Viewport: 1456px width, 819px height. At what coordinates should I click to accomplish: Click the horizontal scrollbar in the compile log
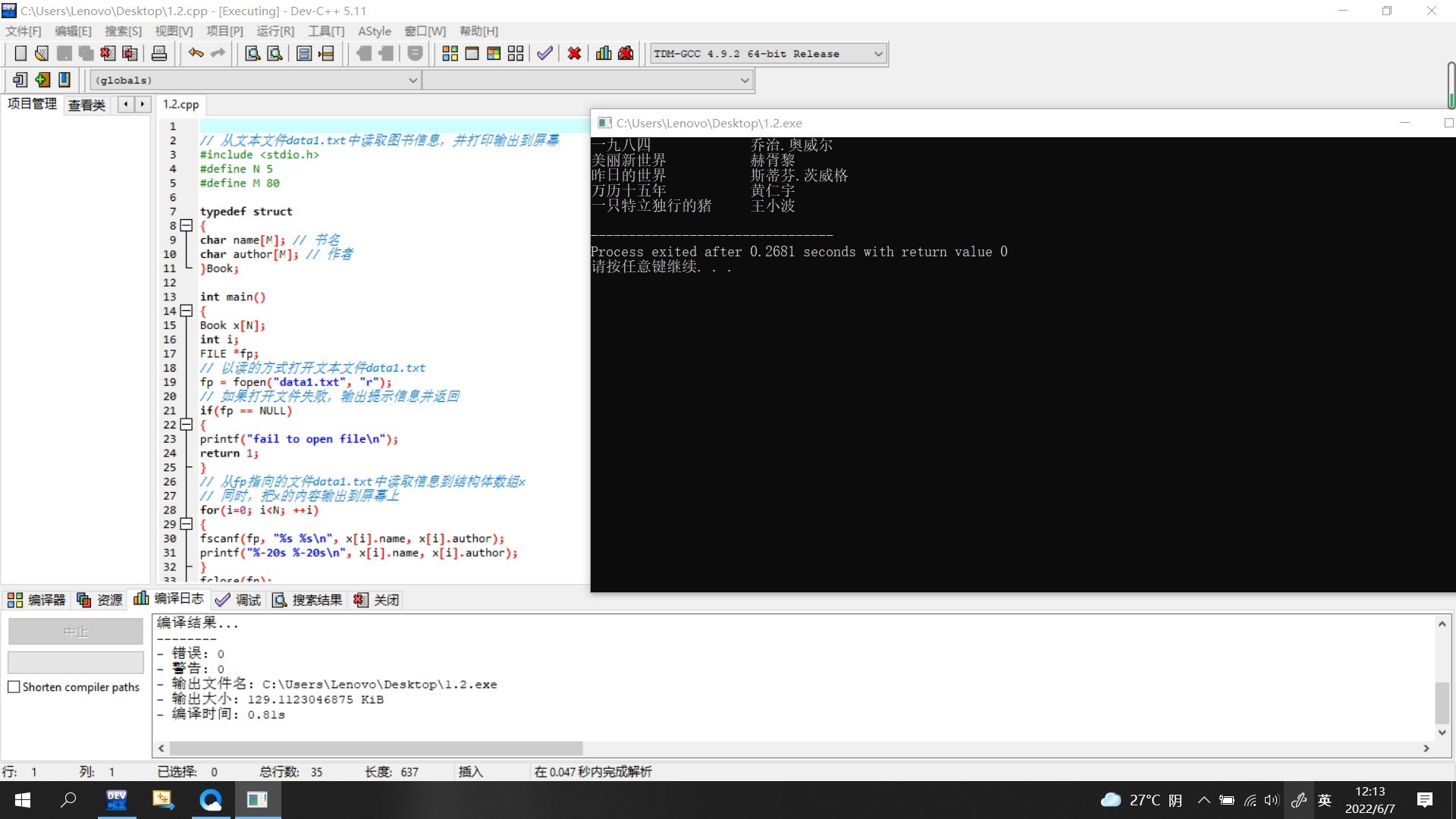[x=376, y=748]
